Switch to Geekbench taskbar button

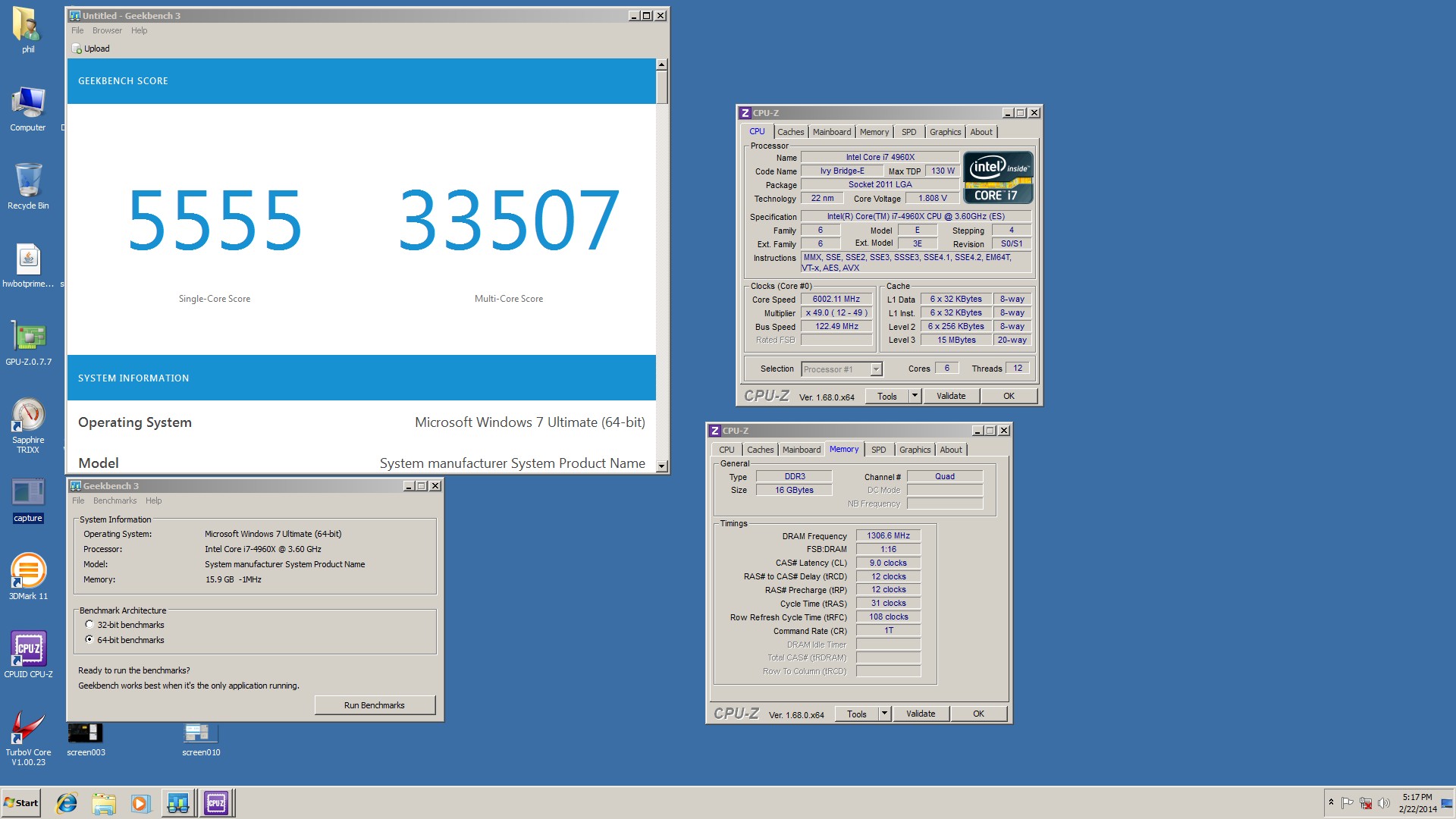tap(178, 803)
